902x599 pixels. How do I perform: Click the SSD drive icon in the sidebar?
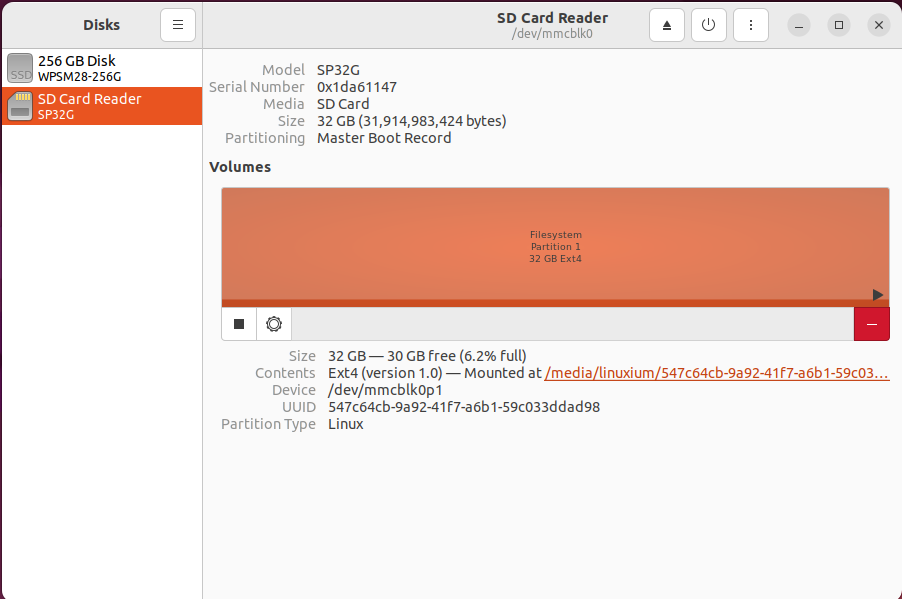point(20,68)
